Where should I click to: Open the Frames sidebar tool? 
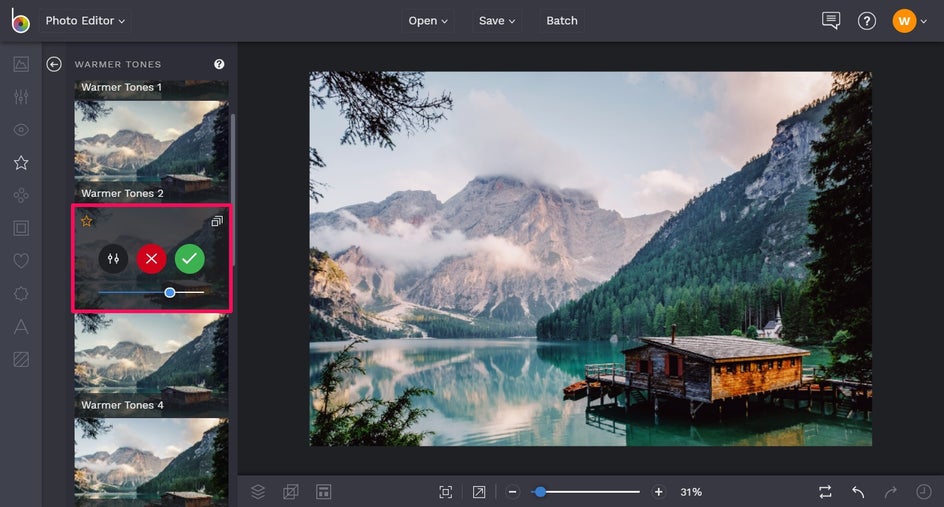pyautogui.click(x=21, y=228)
